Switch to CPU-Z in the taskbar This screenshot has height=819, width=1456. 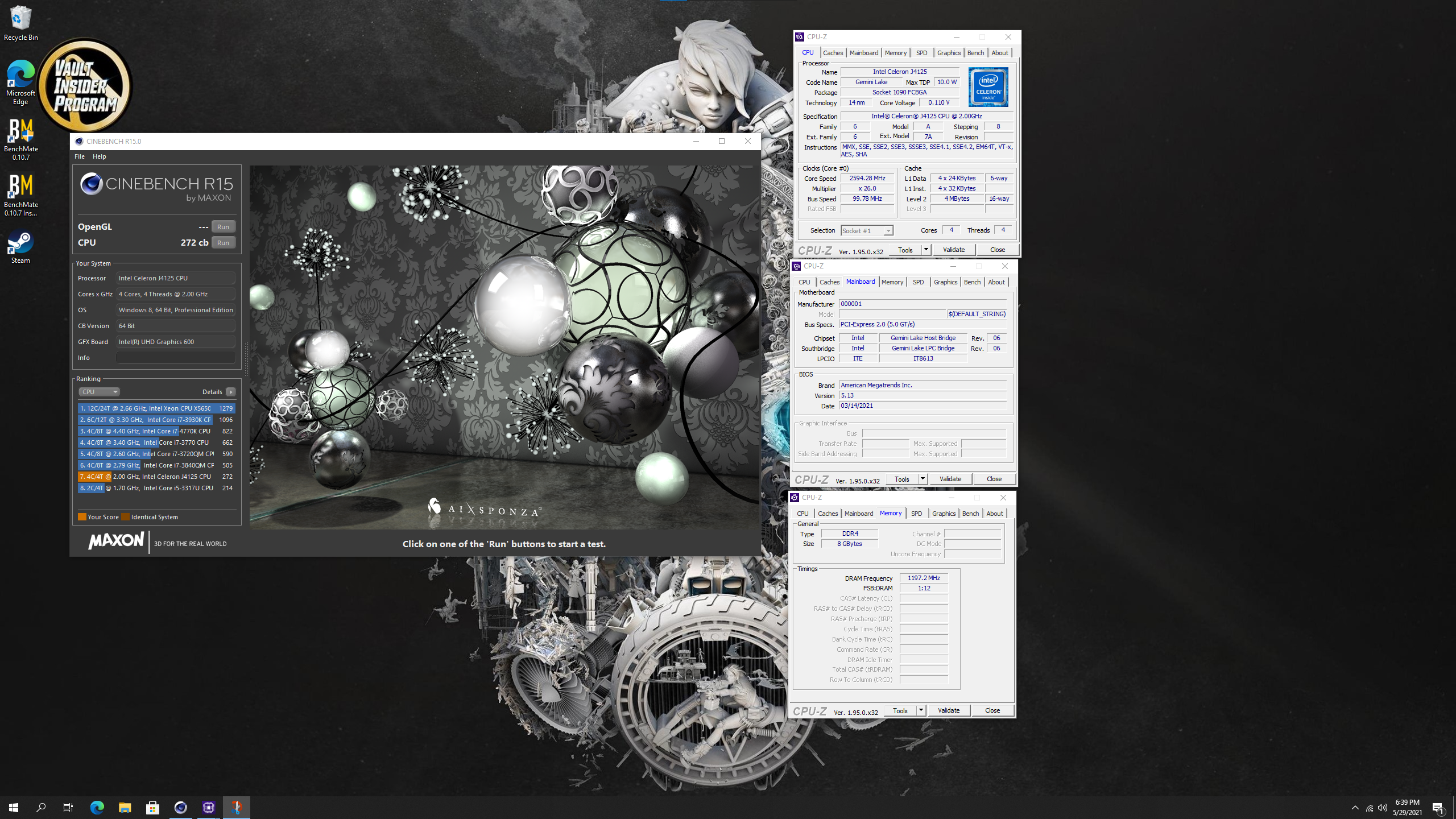click(x=208, y=807)
